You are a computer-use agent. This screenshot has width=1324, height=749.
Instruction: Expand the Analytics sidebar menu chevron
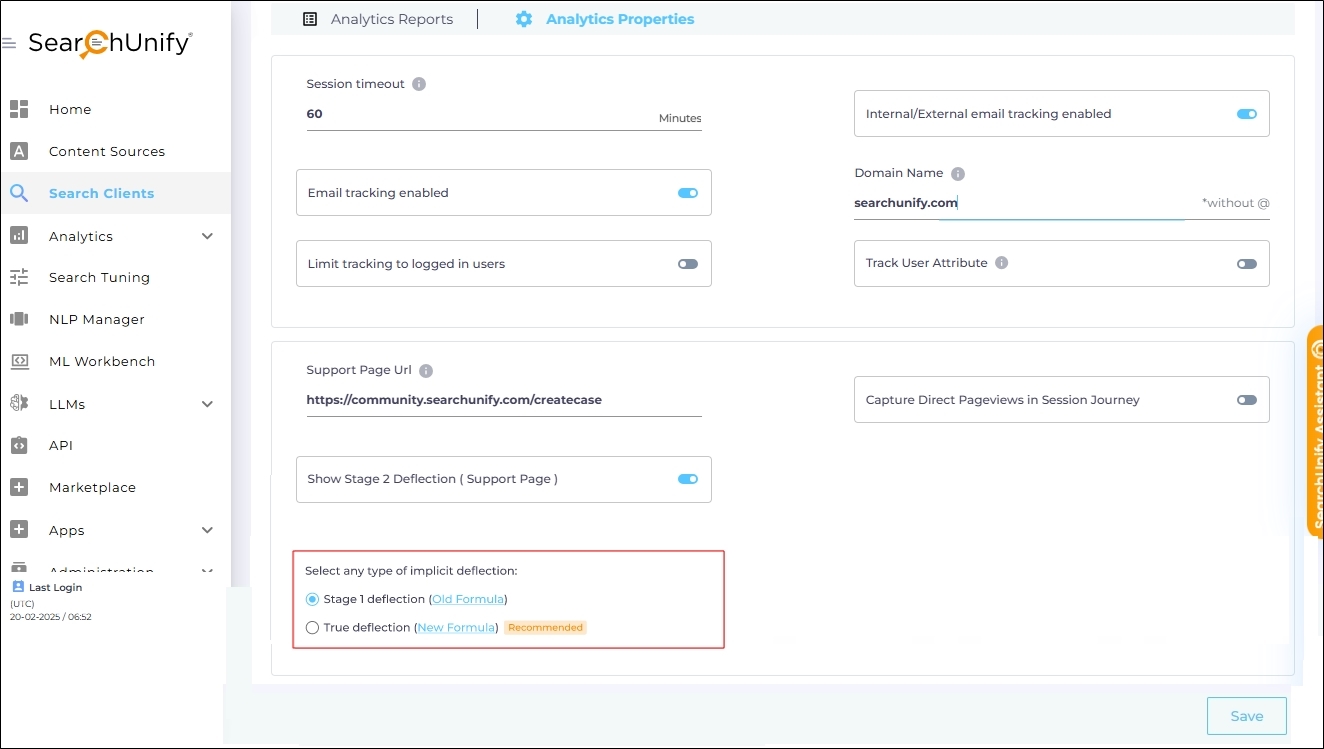(x=207, y=236)
